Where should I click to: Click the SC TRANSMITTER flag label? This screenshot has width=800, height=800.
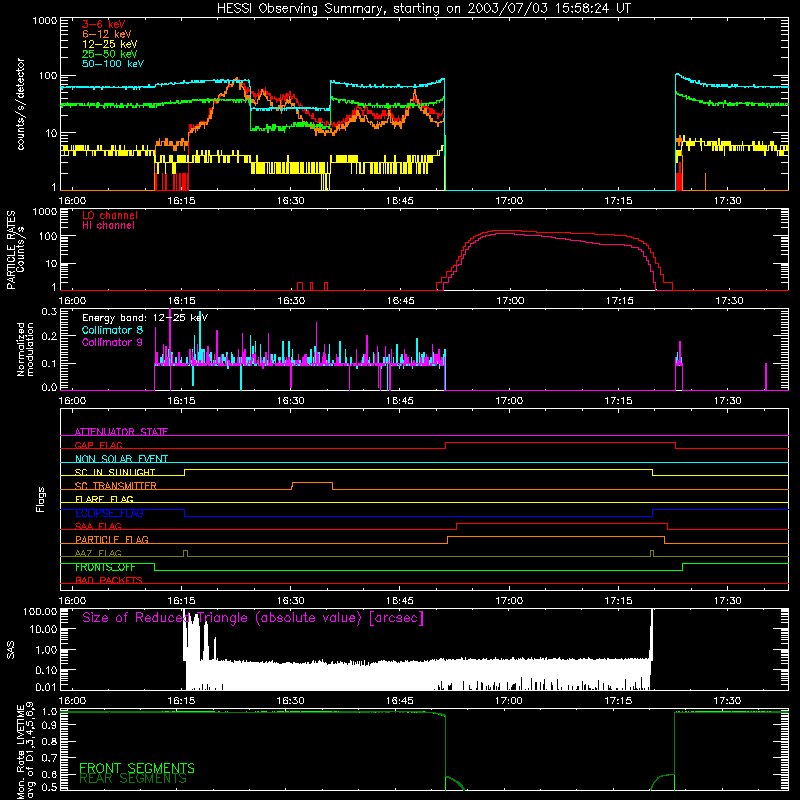[x=116, y=486]
